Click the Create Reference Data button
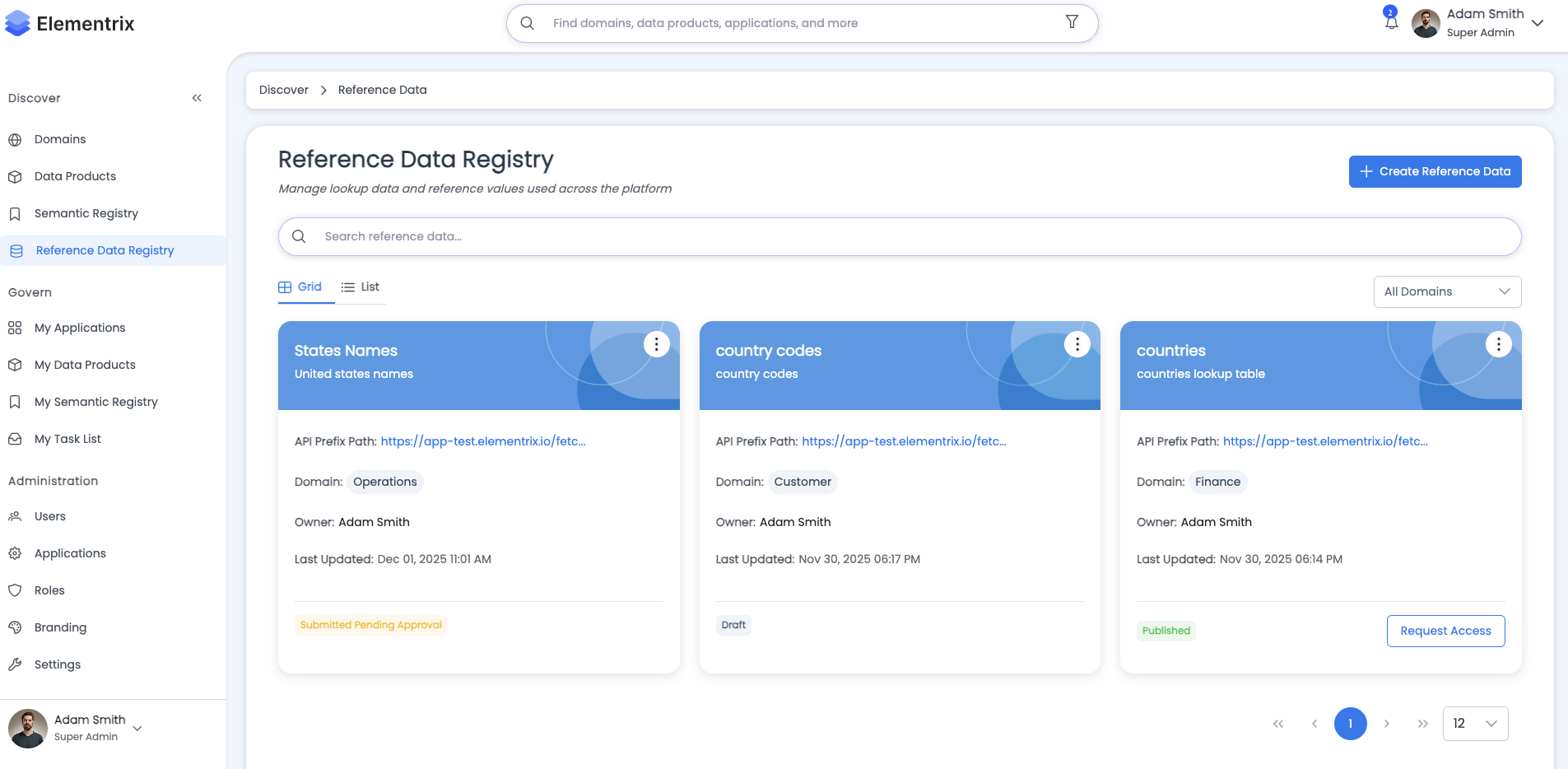 tap(1435, 171)
